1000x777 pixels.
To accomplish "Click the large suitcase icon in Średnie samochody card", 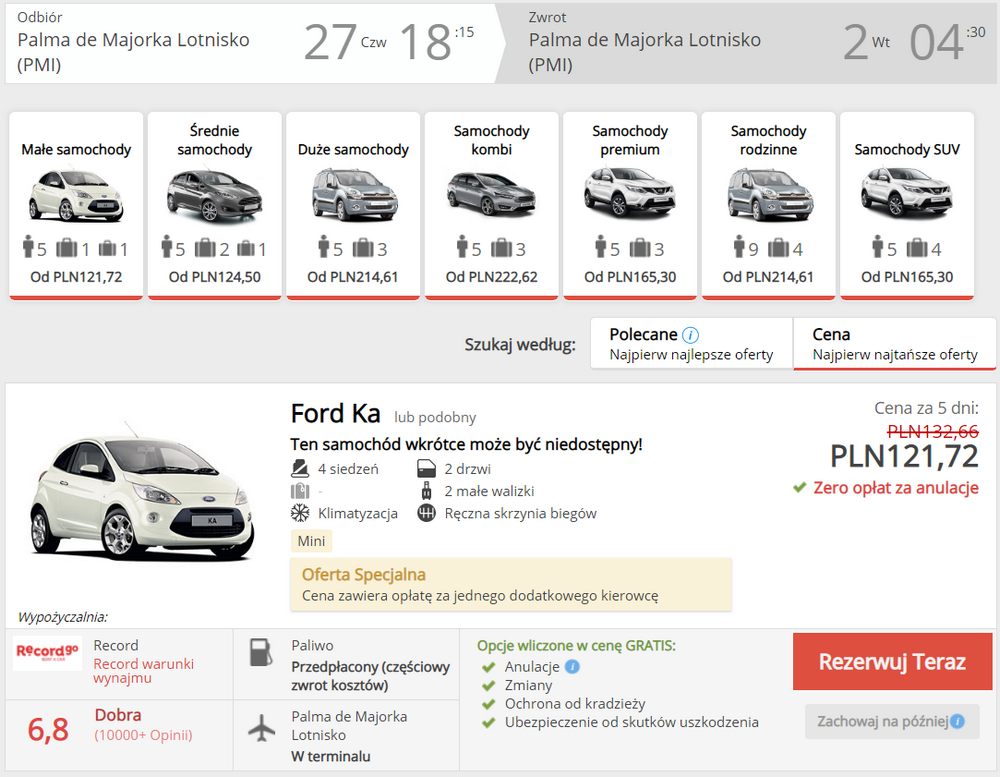I will 205,247.
